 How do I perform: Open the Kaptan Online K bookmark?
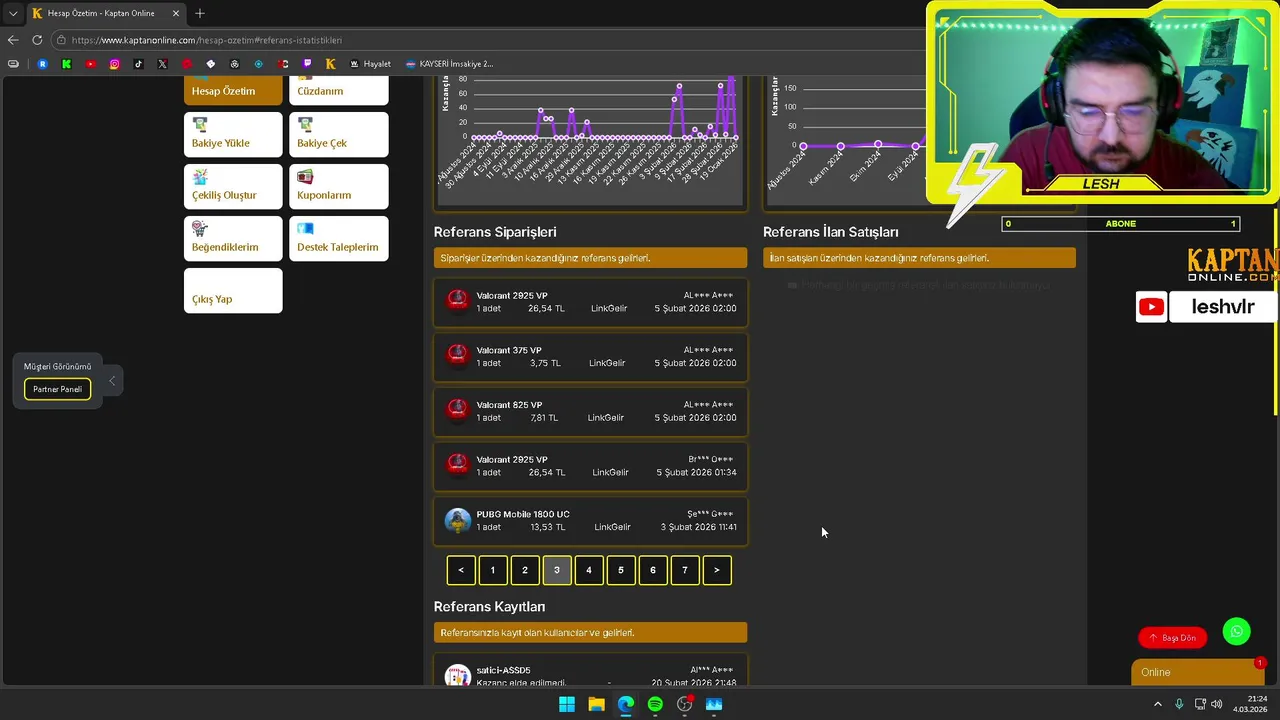330,64
